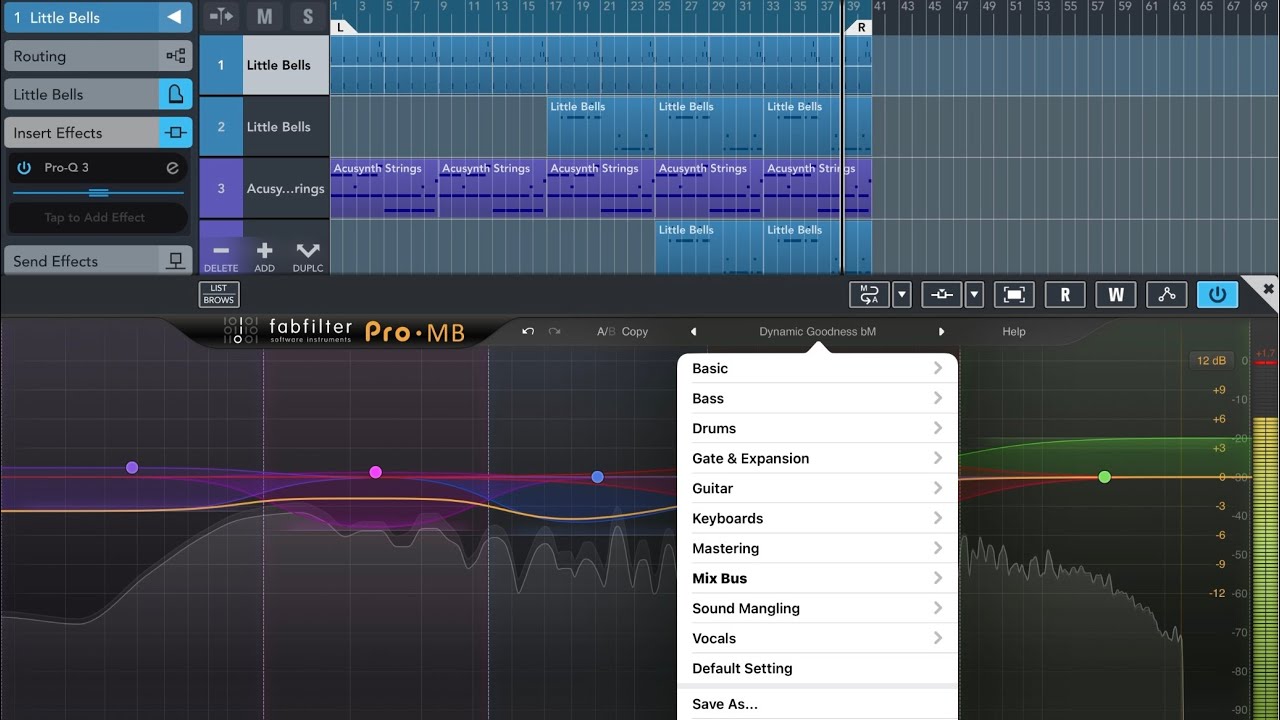1280x720 pixels.
Task: Toggle the A/B comparison state
Action: 607,331
